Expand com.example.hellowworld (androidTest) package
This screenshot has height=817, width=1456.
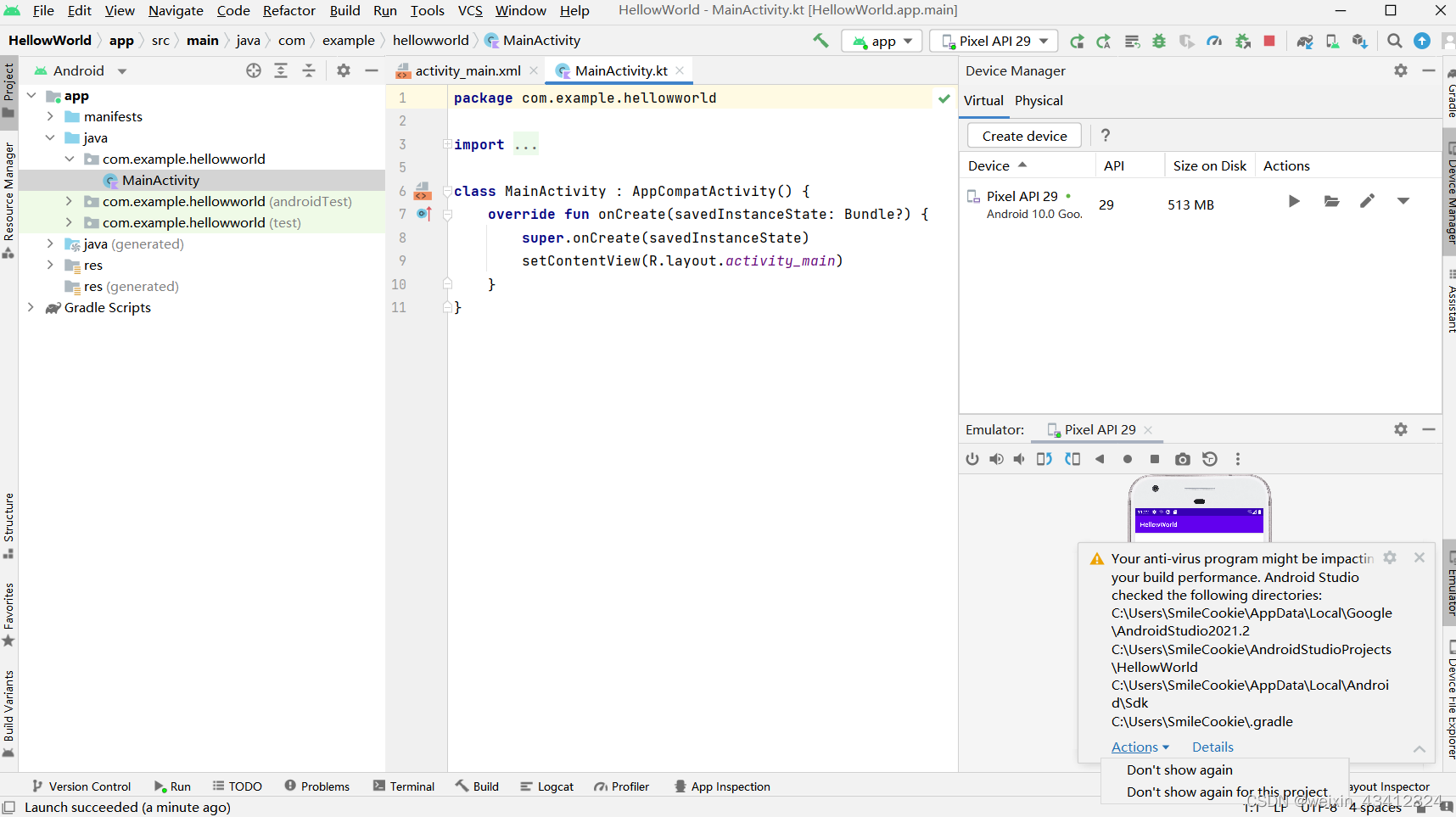click(x=69, y=201)
